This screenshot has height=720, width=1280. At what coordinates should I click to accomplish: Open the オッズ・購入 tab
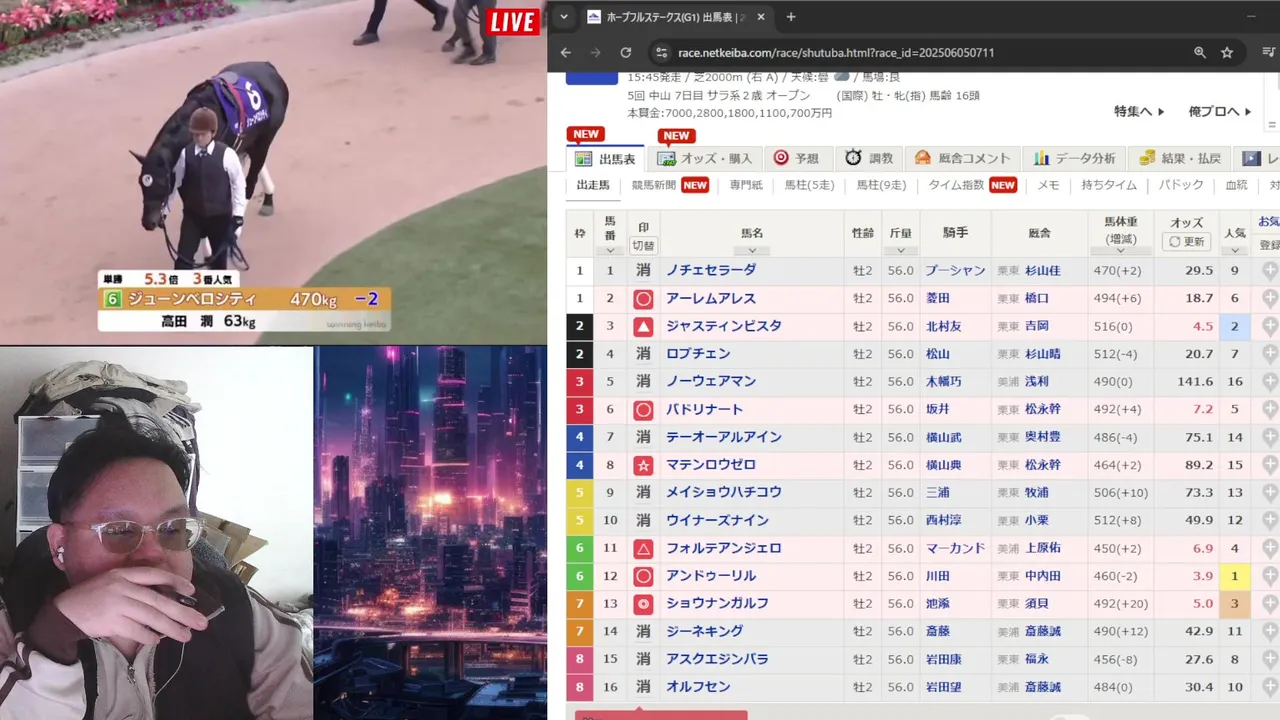pyautogui.click(x=704, y=159)
